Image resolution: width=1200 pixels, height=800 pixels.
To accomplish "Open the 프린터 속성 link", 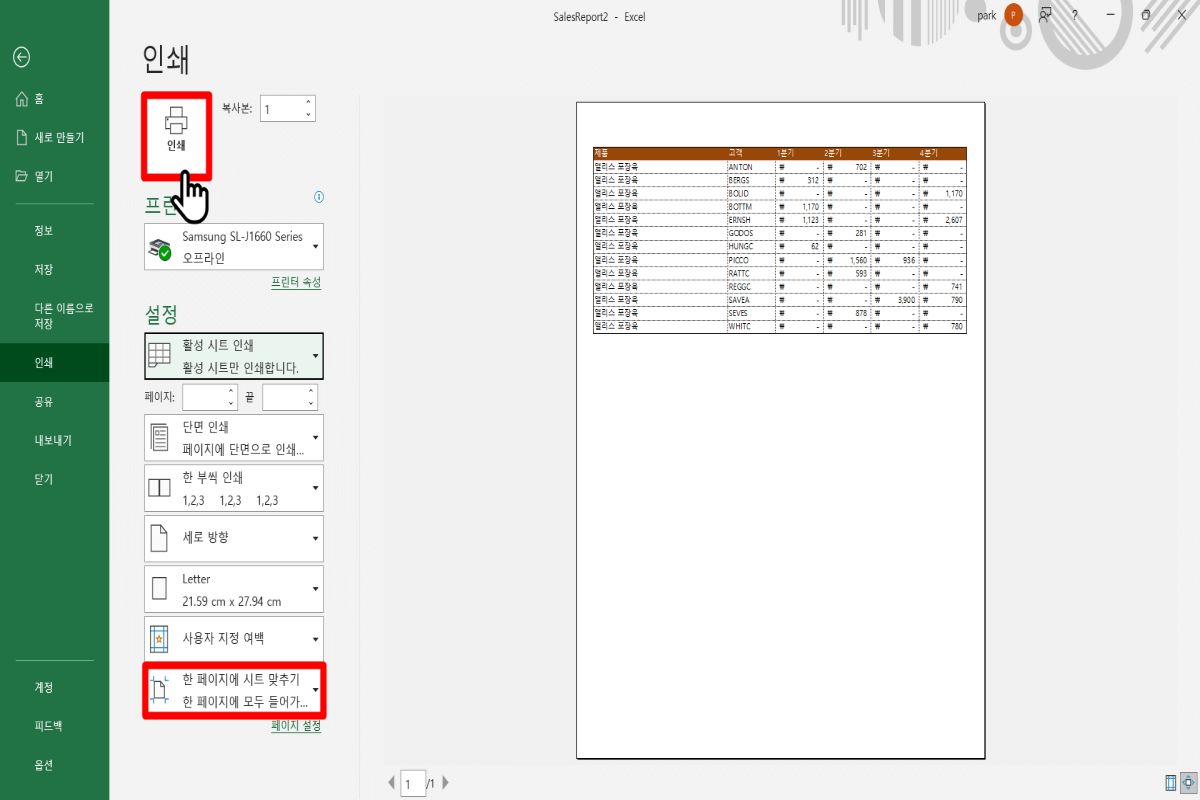I will 296,283.
